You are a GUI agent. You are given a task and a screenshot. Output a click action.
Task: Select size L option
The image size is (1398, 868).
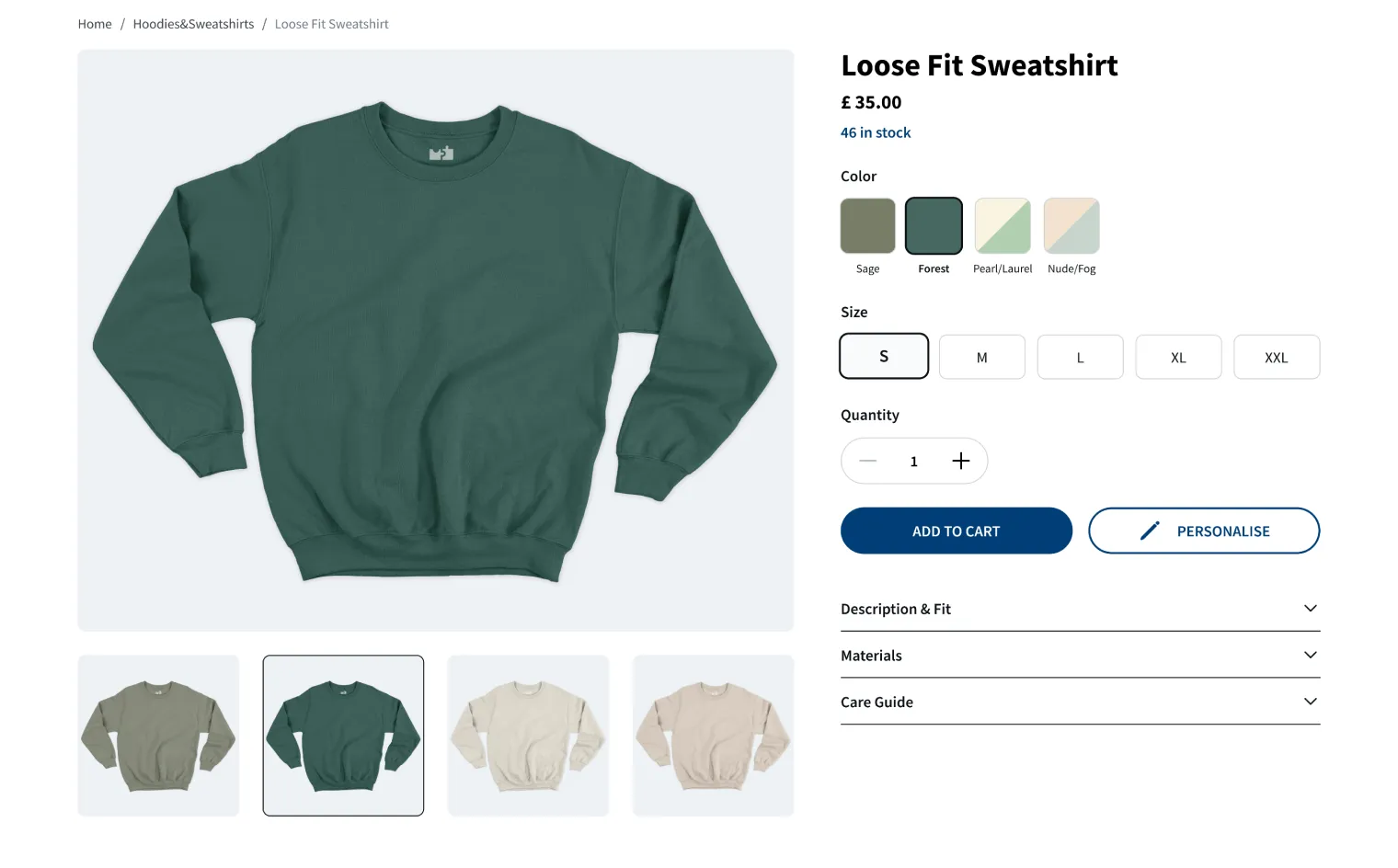pyautogui.click(x=1080, y=357)
